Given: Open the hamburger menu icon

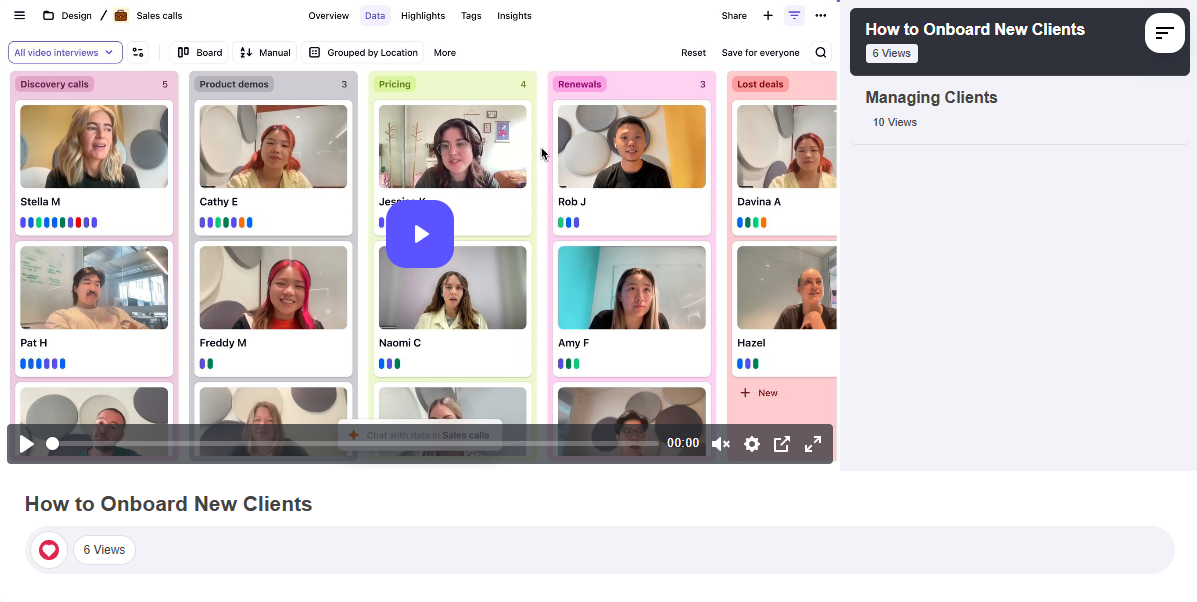Looking at the screenshot, I should pos(19,16).
